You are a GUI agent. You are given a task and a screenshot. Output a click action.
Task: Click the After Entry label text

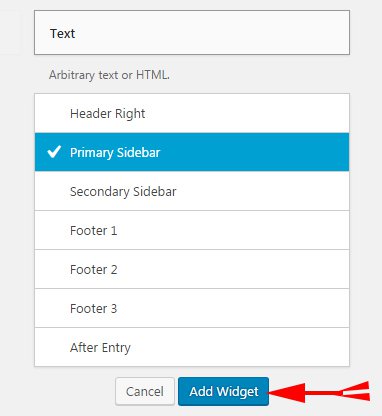click(100, 348)
